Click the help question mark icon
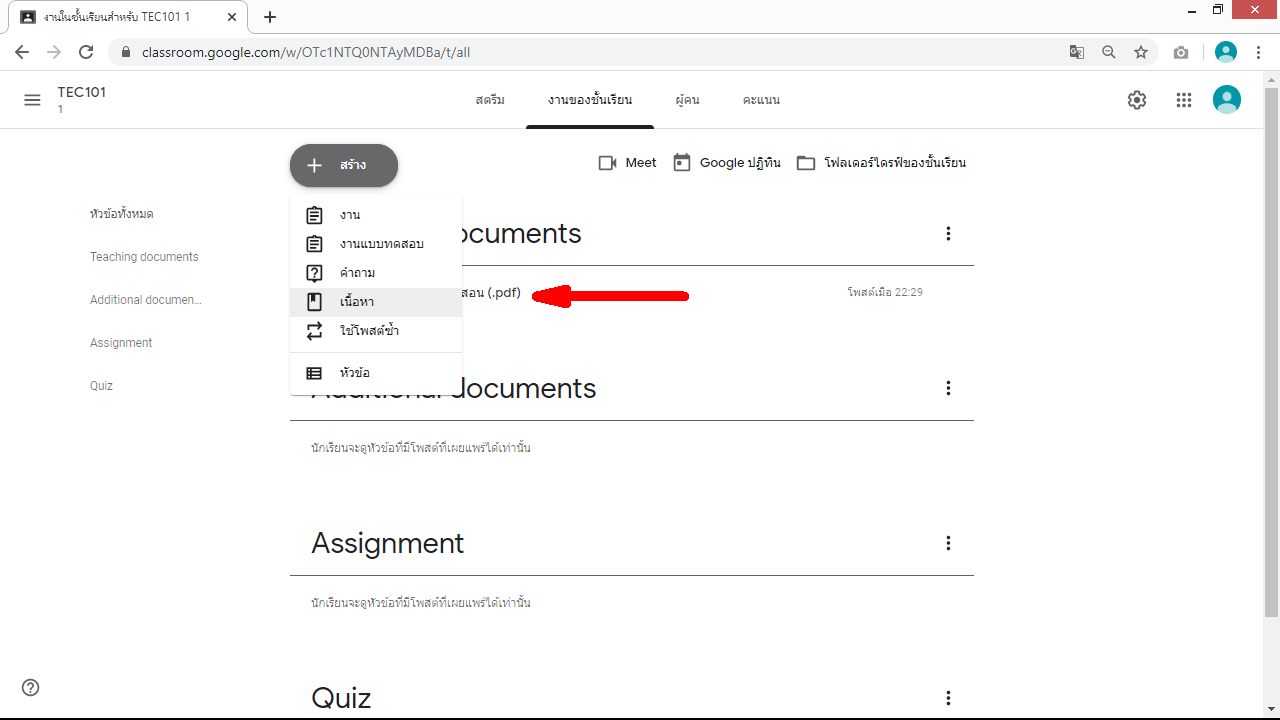 pyautogui.click(x=31, y=687)
